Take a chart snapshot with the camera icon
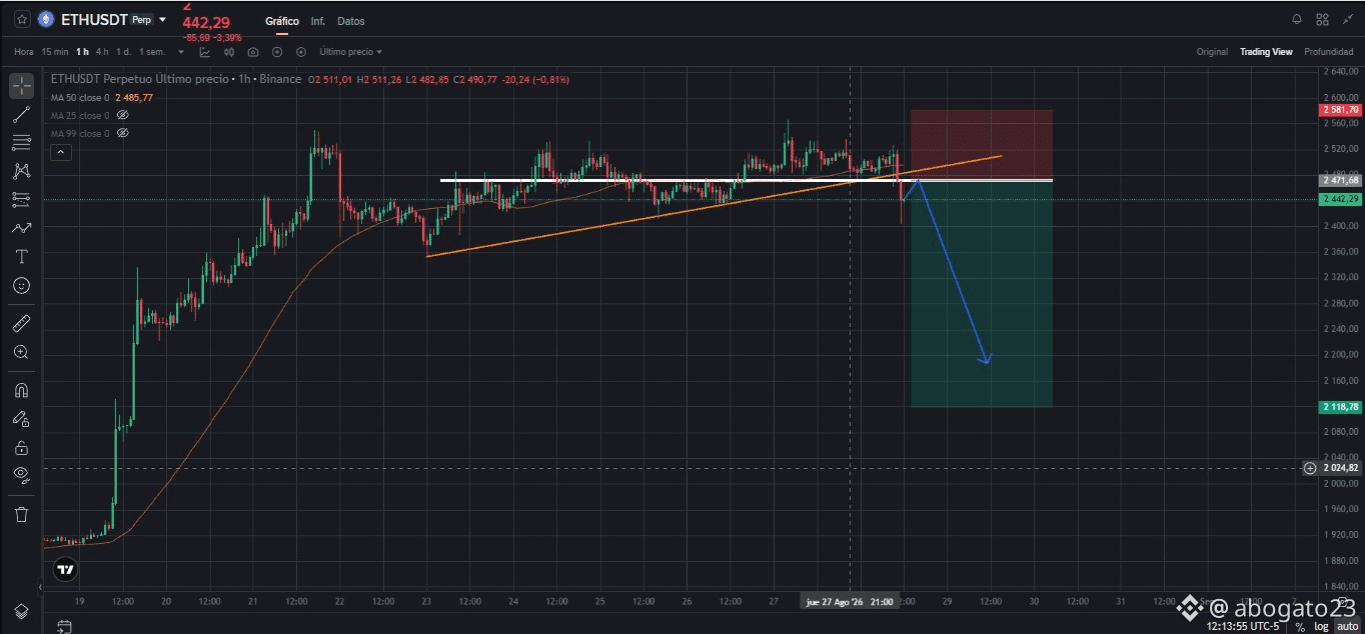The image size is (1365, 634). 253,52
